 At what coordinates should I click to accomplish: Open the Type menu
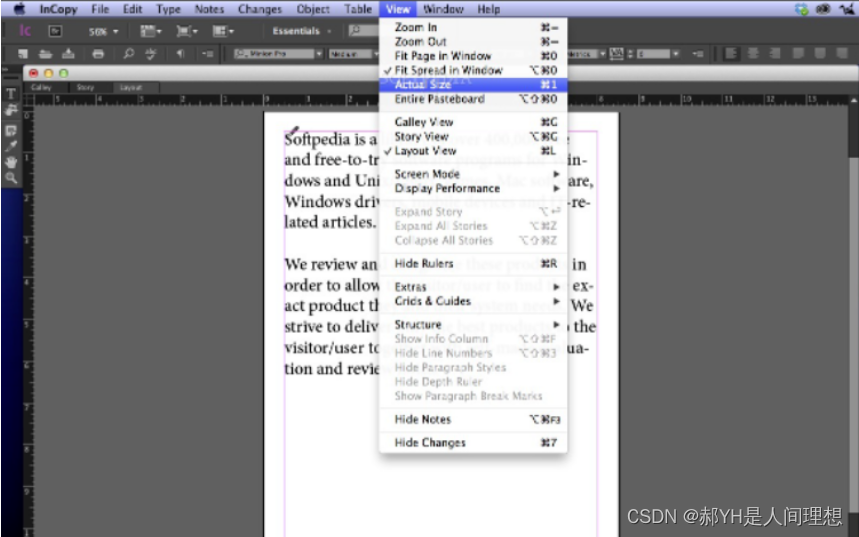pos(168,9)
